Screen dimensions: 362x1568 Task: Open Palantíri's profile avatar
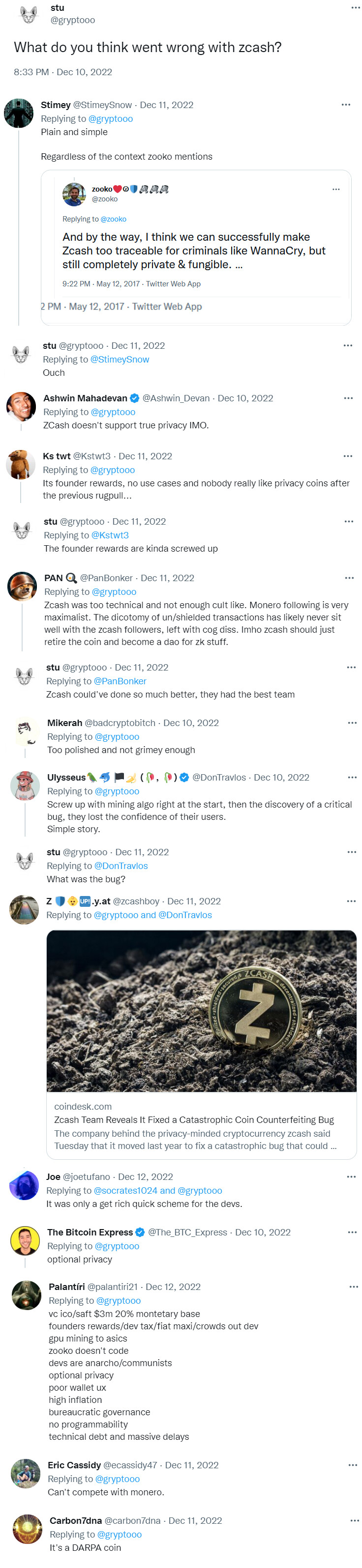pos(27,1295)
